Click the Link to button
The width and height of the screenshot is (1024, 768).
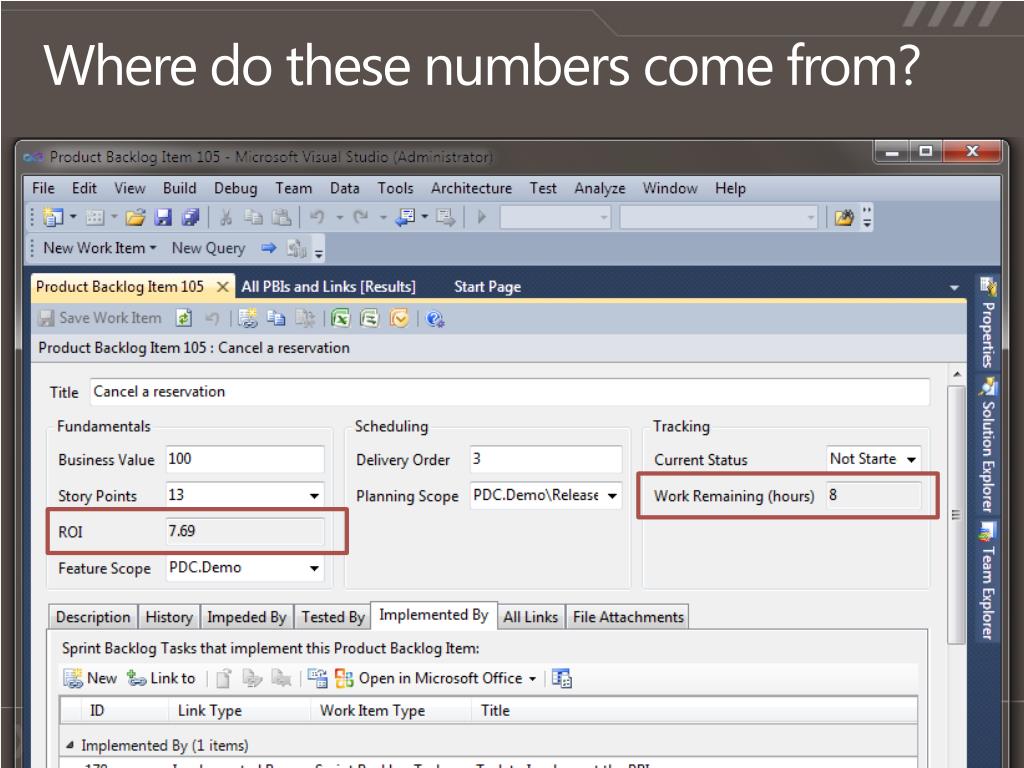click(161, 679)
